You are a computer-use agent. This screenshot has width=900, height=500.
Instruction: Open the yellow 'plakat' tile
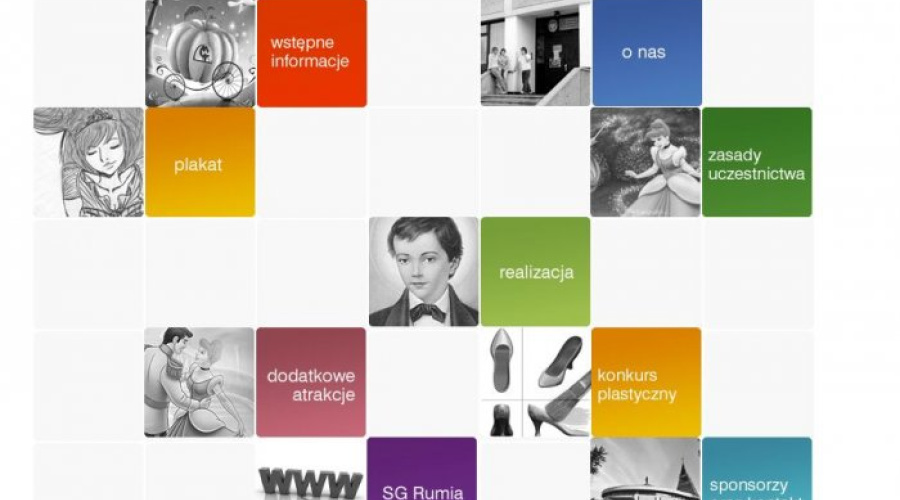[200, 162]
